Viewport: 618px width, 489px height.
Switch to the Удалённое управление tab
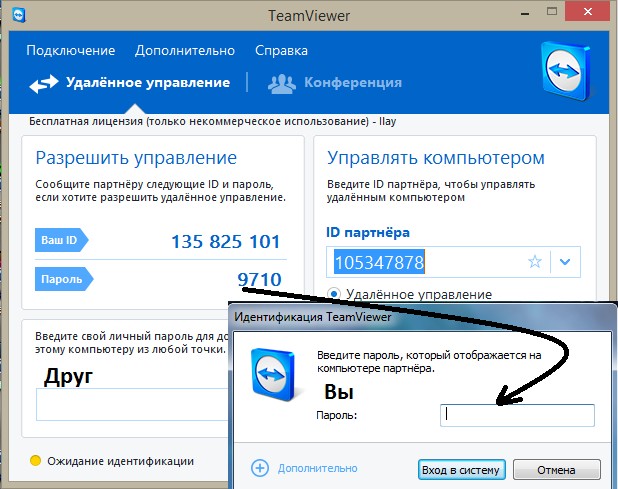[x=148, y=83]
